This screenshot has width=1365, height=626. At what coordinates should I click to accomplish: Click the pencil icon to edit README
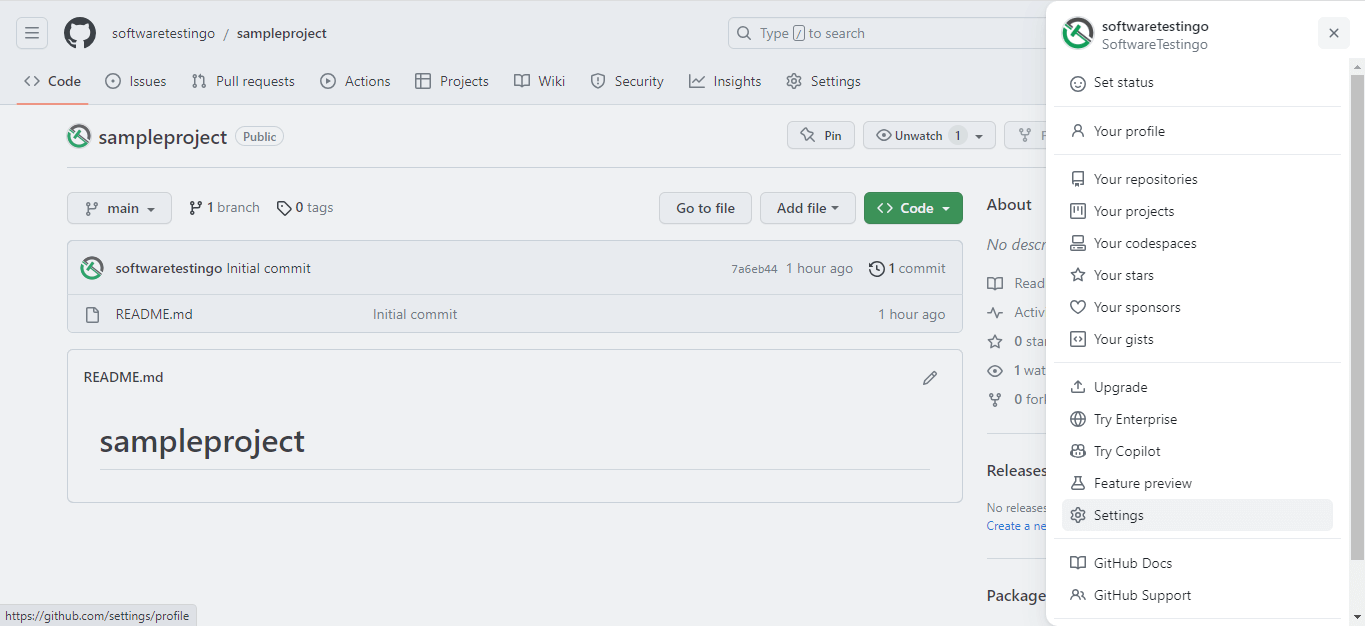coord(930,378)
